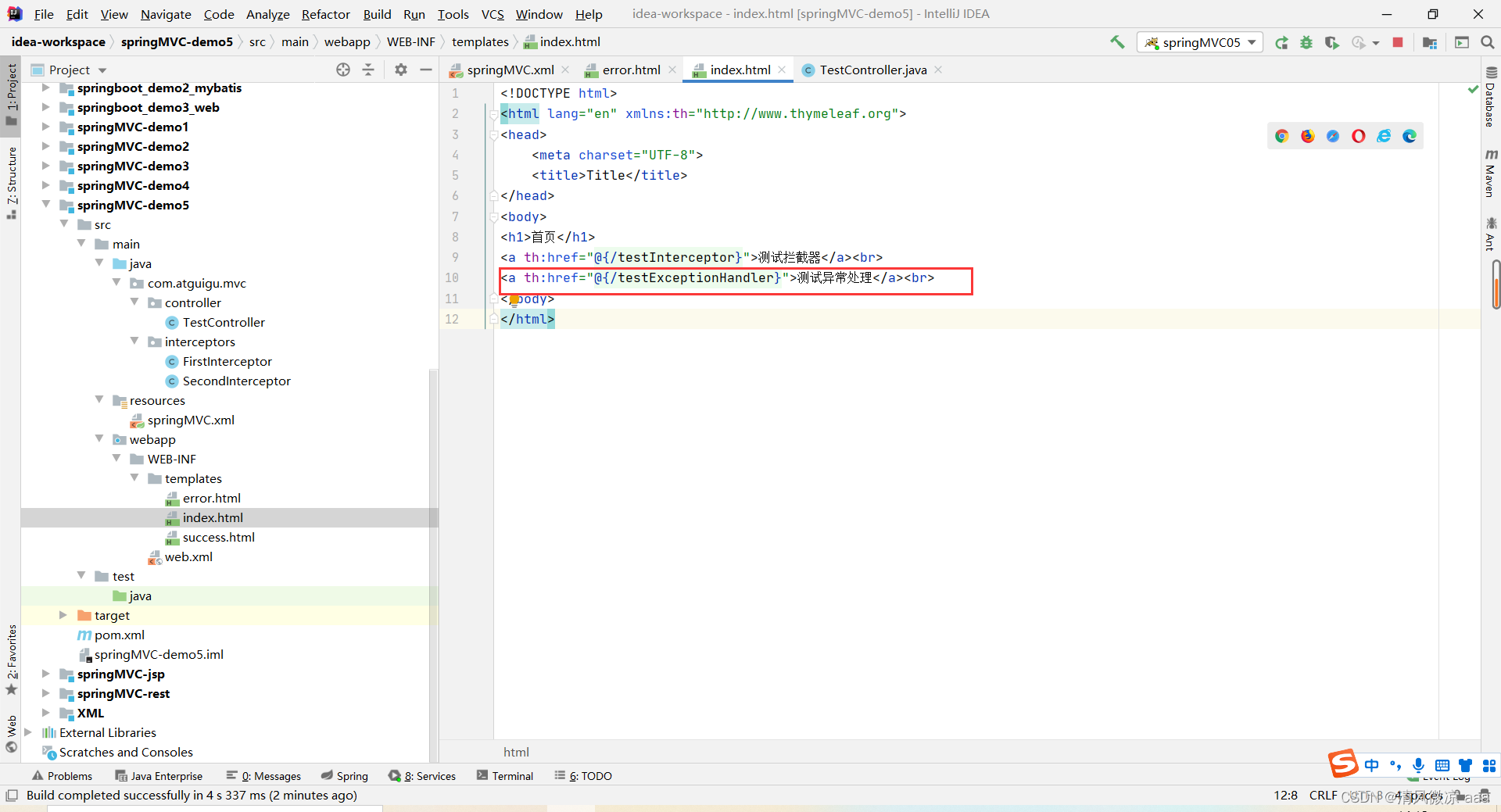Toggle the Web tool window

pyautogui.click(x=11, y=735)
